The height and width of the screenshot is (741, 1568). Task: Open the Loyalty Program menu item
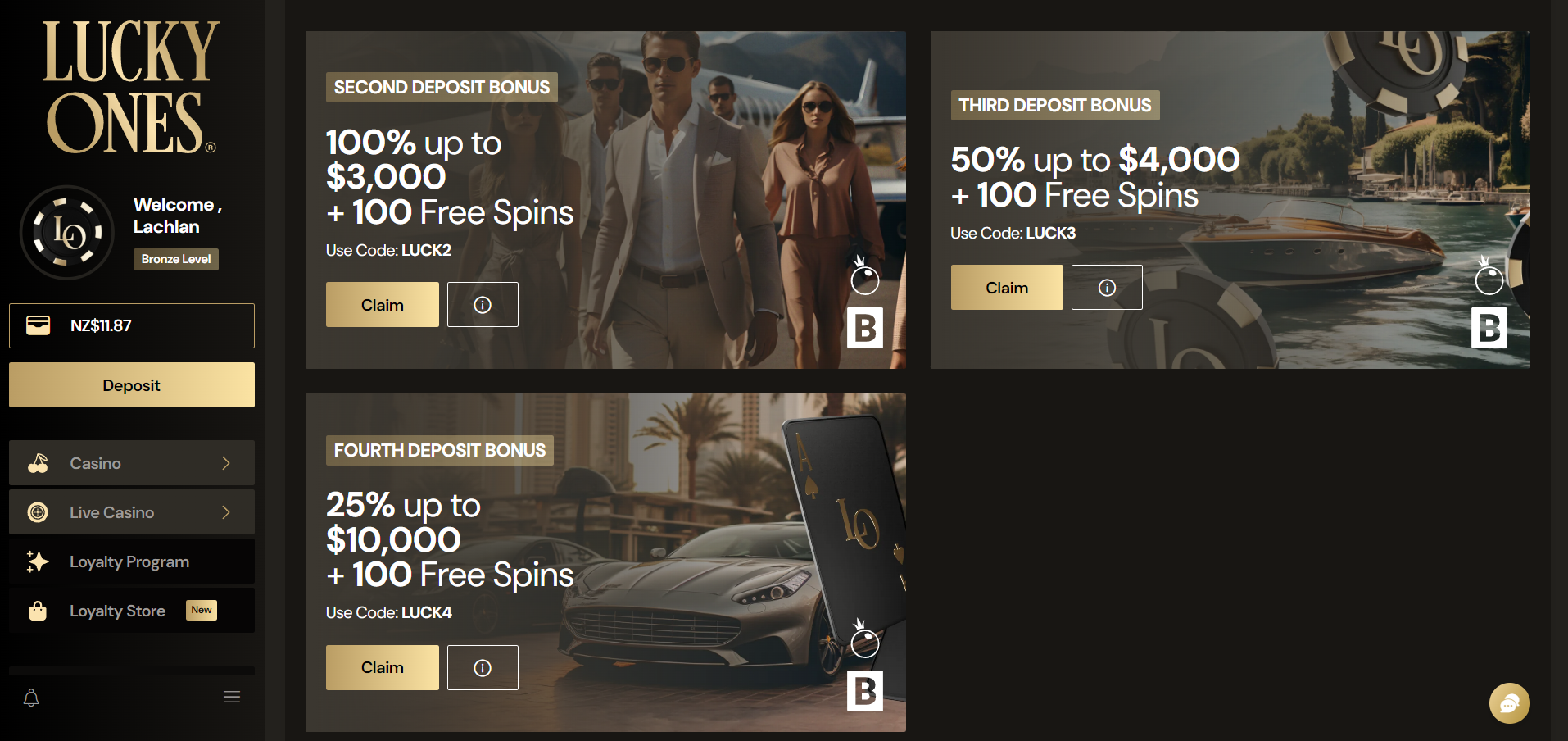tap(132, 561)
